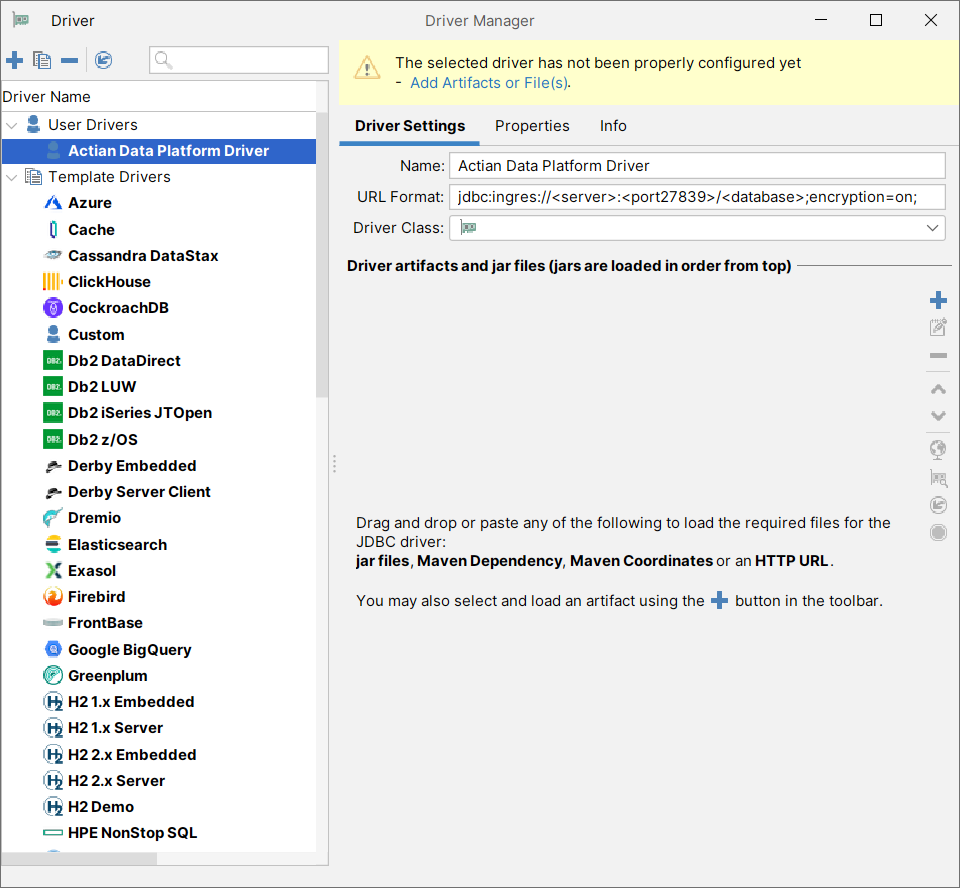Select H2 2.x Server driver
Image resolution: width=960 pixels, height=888 pixels.
[x=116, y=781]
